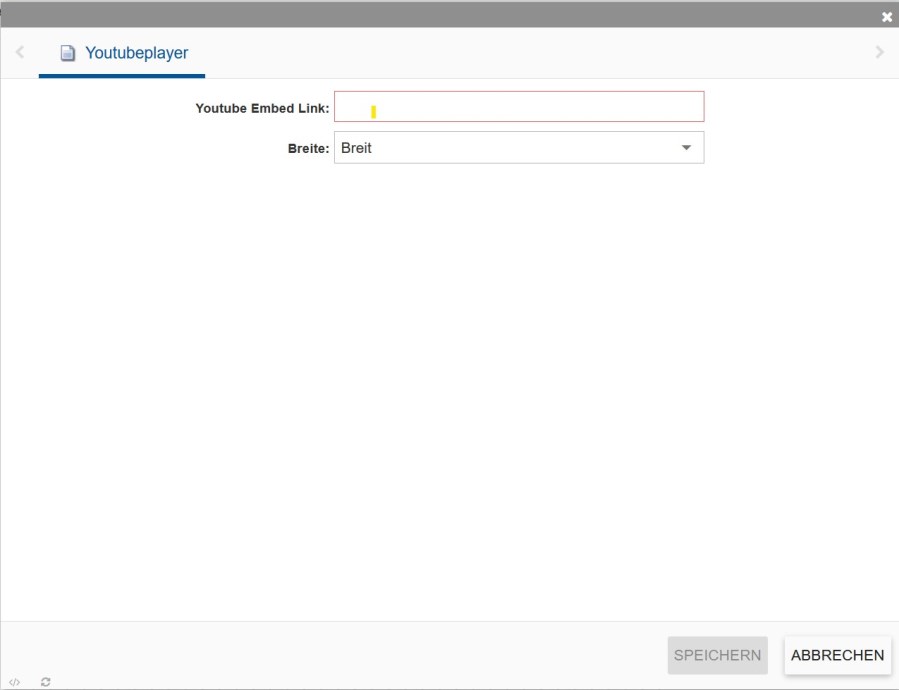
Task: Click the Breite field label
Action: click(x=310, y=147)
